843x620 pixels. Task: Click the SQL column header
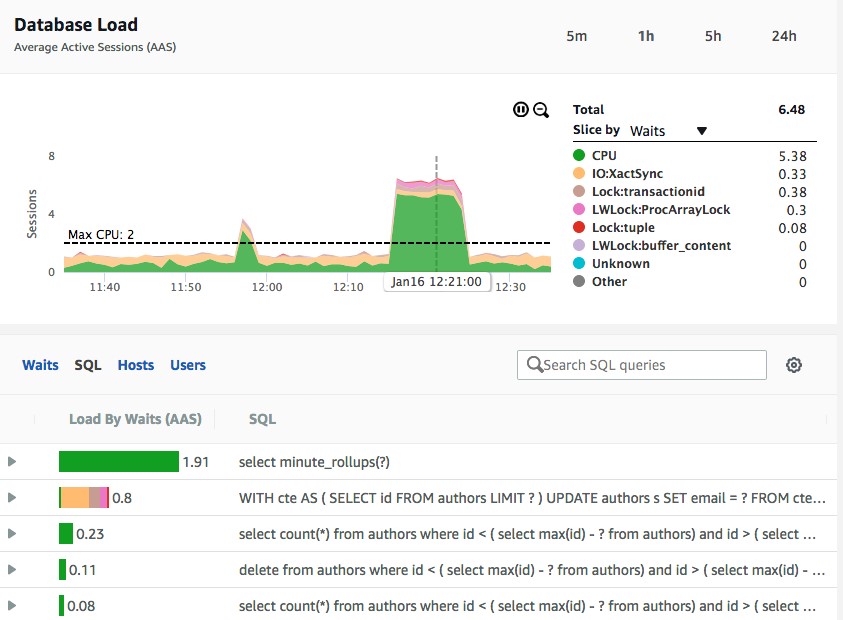click(x=262, y=419)
